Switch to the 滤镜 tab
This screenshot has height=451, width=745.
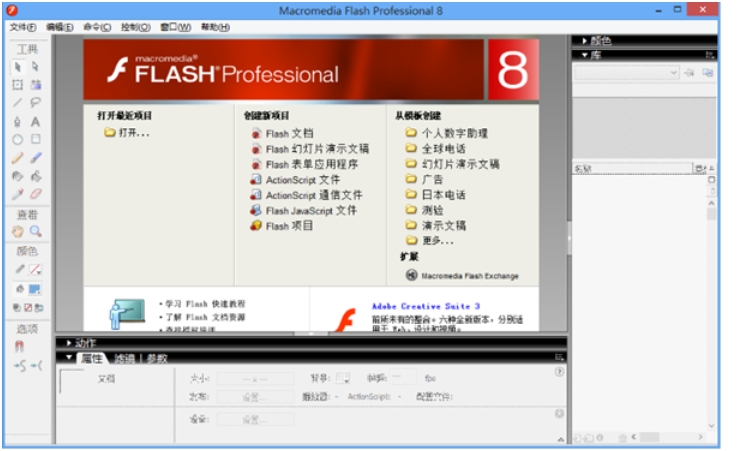pos(124,358)
